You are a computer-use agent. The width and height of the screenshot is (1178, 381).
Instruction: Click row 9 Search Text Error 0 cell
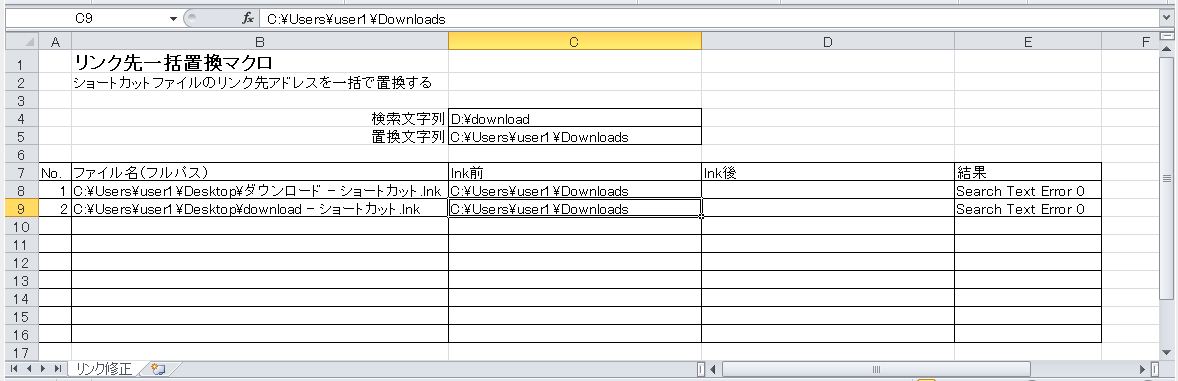pos(1028,208)
